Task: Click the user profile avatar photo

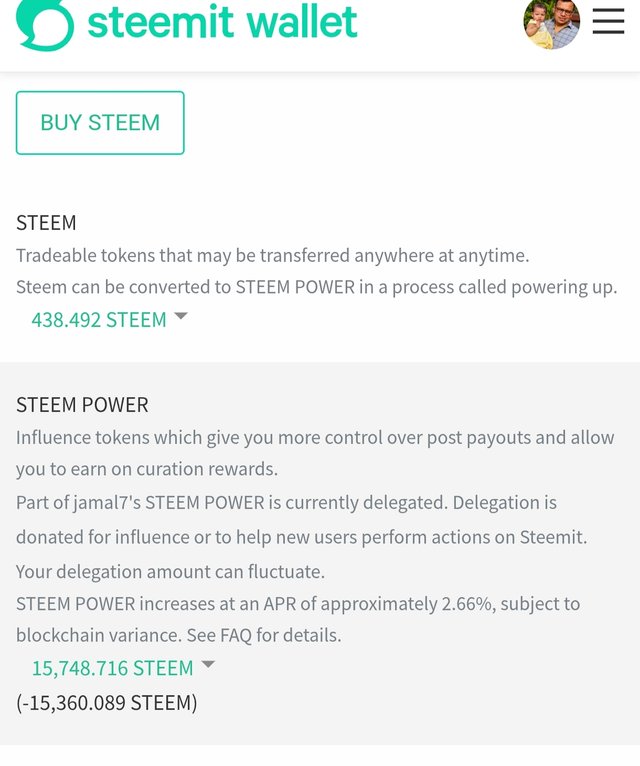Action: pos(551,23)
